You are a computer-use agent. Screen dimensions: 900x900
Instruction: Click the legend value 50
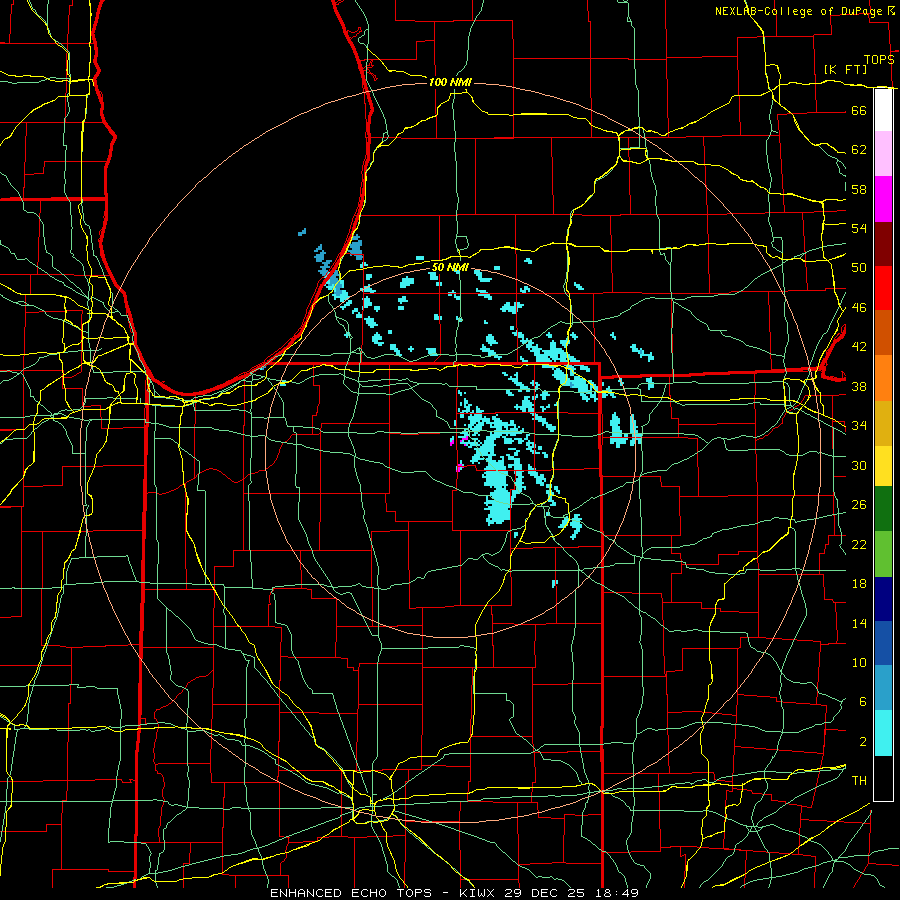[x=859, y=267]
